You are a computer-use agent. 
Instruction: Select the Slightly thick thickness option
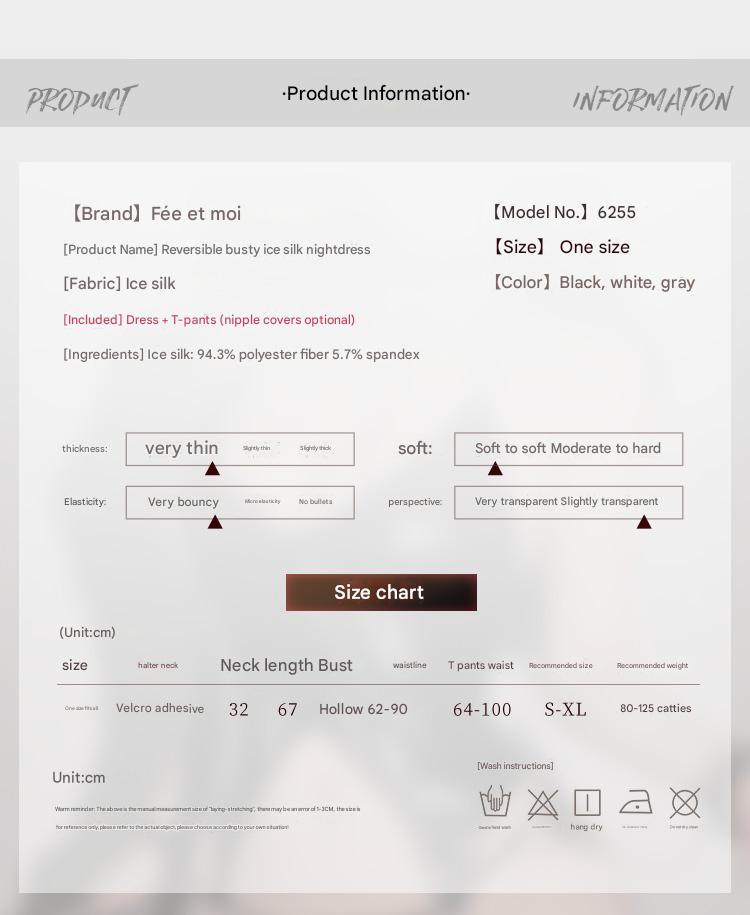pyautogui.click(x=315, y=448)
